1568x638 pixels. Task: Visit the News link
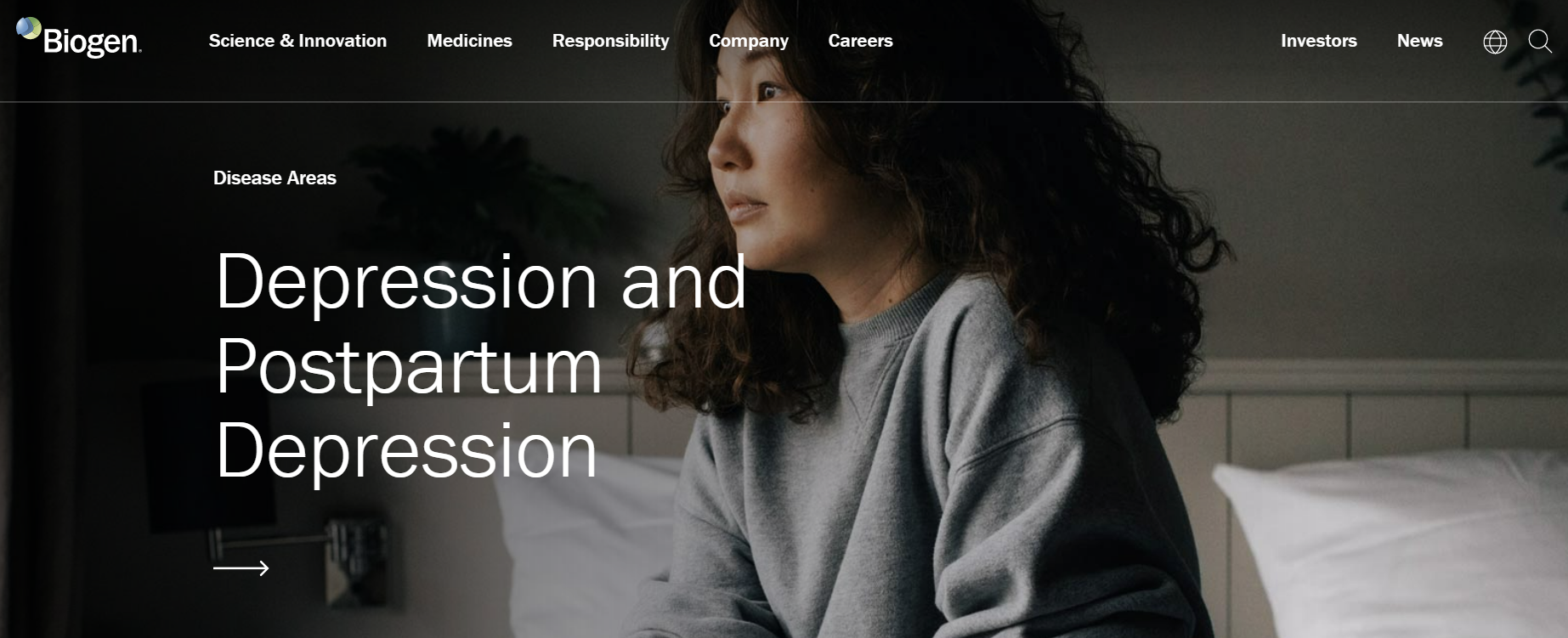tap(1419, 41)
